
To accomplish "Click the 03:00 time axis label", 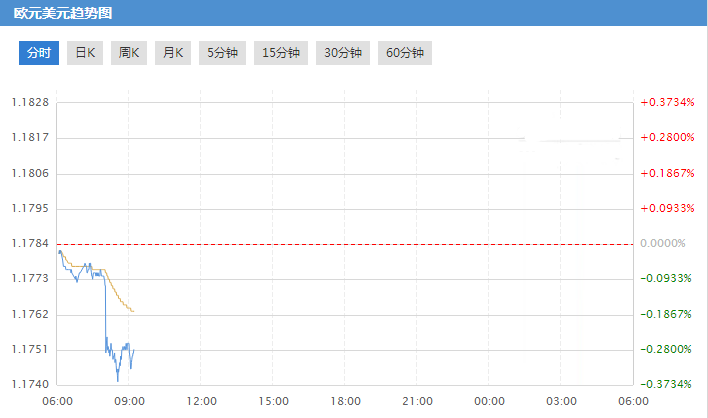I will pyautogui.click(x=561, y=401).
